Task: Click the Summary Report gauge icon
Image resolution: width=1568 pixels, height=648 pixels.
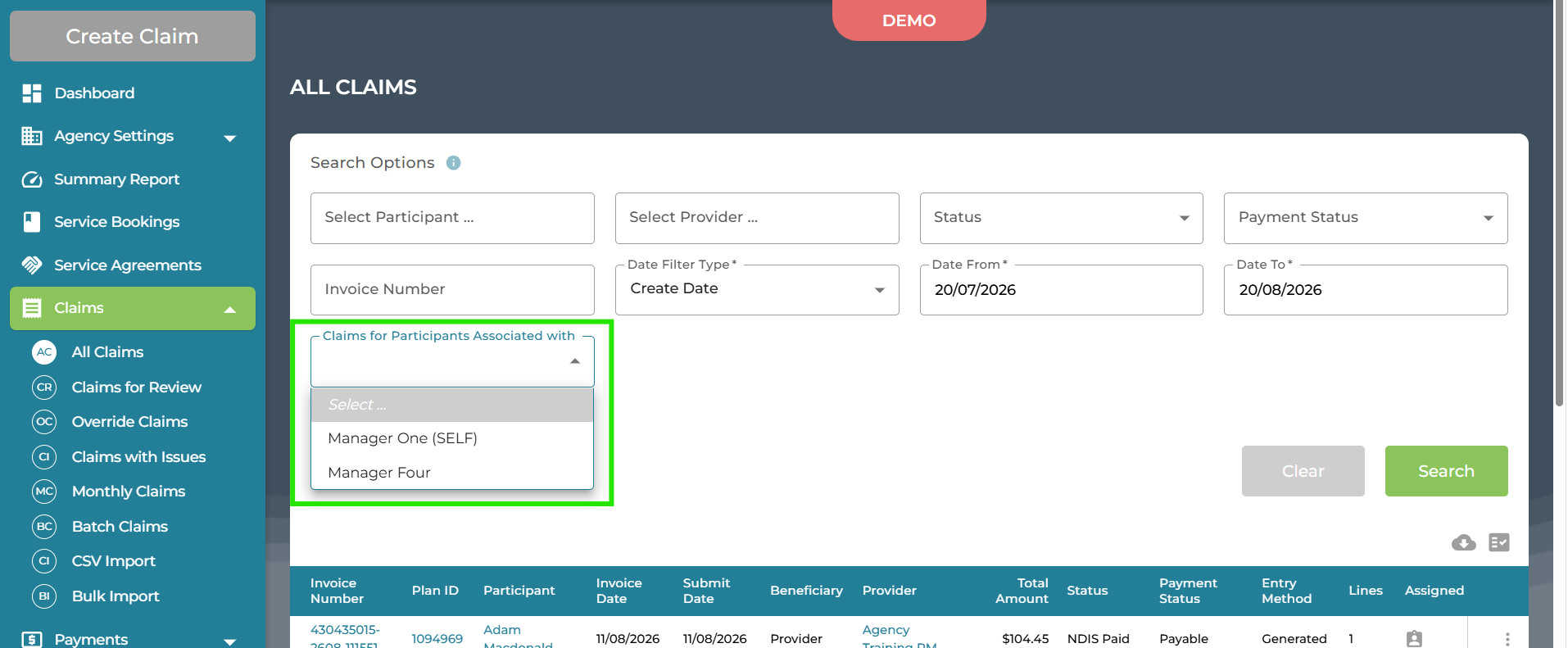Action: click(32, 179)
